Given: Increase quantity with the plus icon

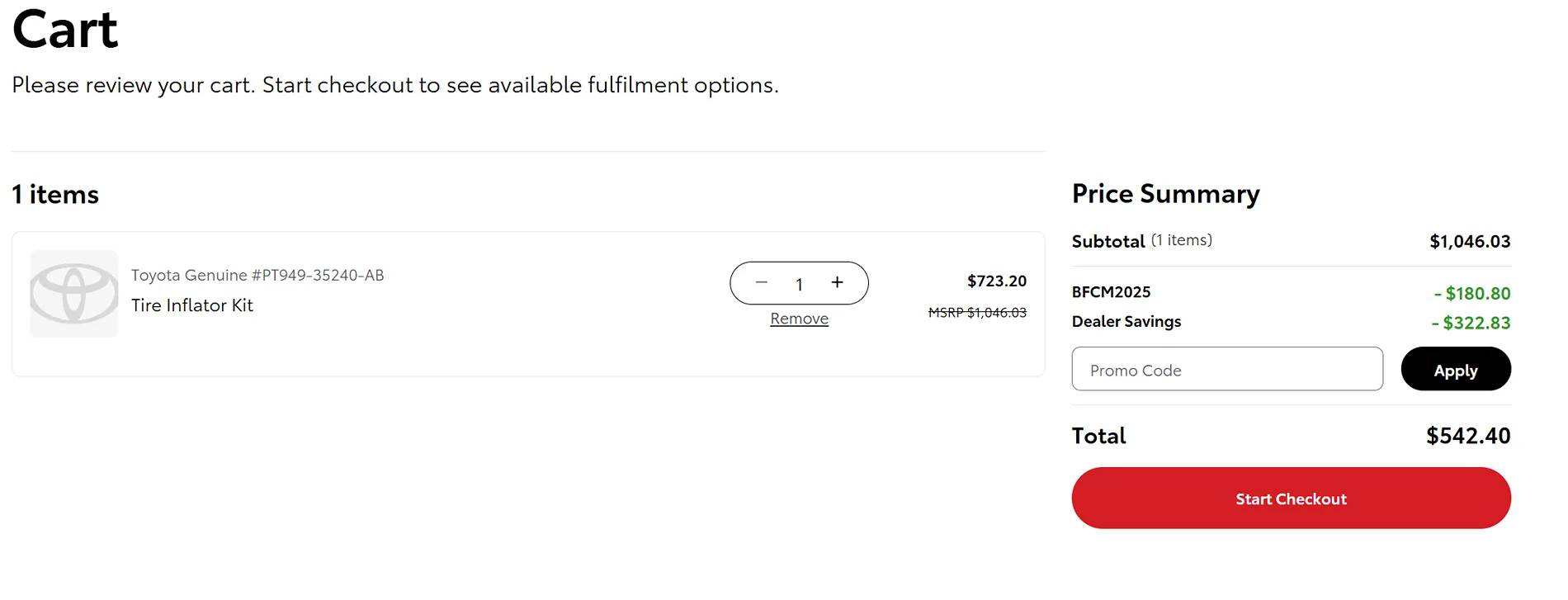Looking at the screenshot, I should pyautogui.click(x=837, y=283).
